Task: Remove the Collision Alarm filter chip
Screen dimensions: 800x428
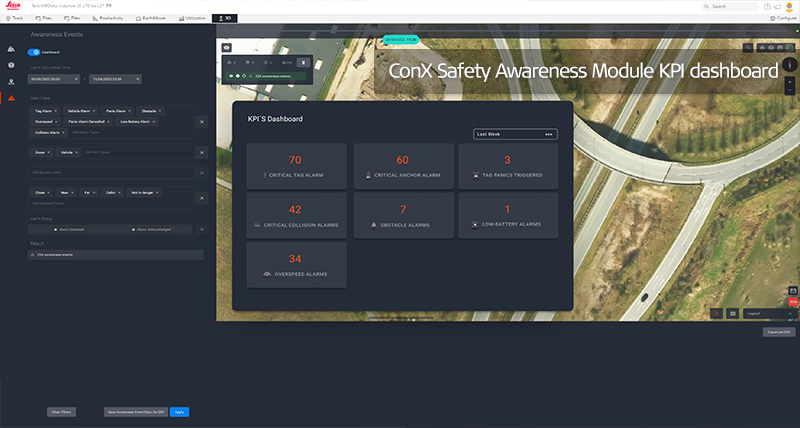Action: (63, 132)
